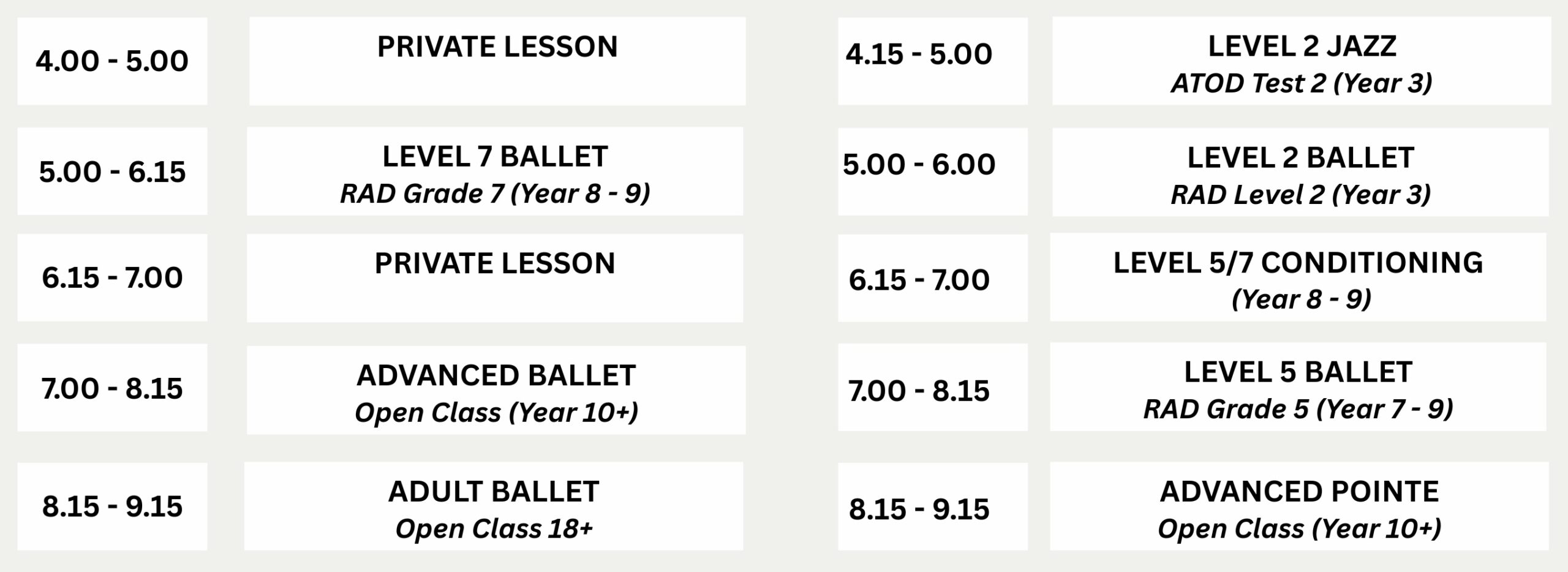This screenshot has height=572, width=1568.
Task: Select the left-column 6.15 - 7.00 slot
Action: click(112, 277)
